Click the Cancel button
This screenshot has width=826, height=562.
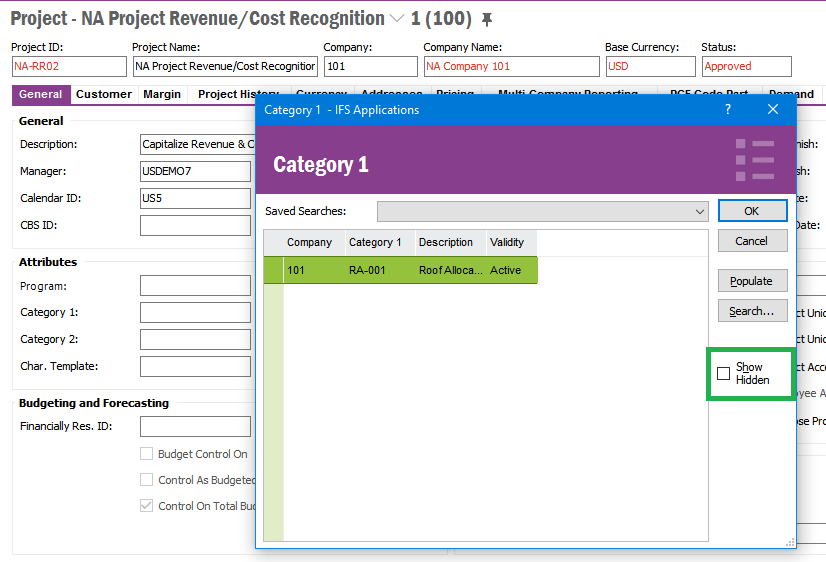[752, 241]
